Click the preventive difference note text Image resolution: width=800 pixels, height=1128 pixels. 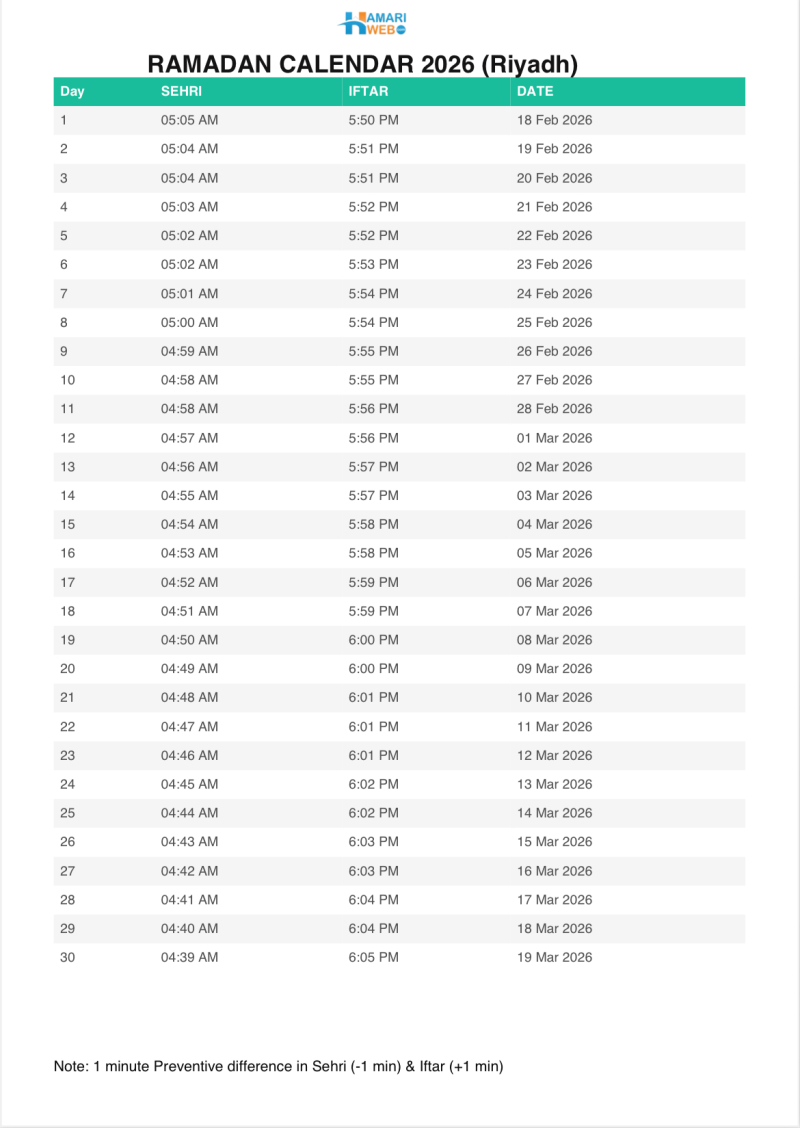tap(278, 1067)
